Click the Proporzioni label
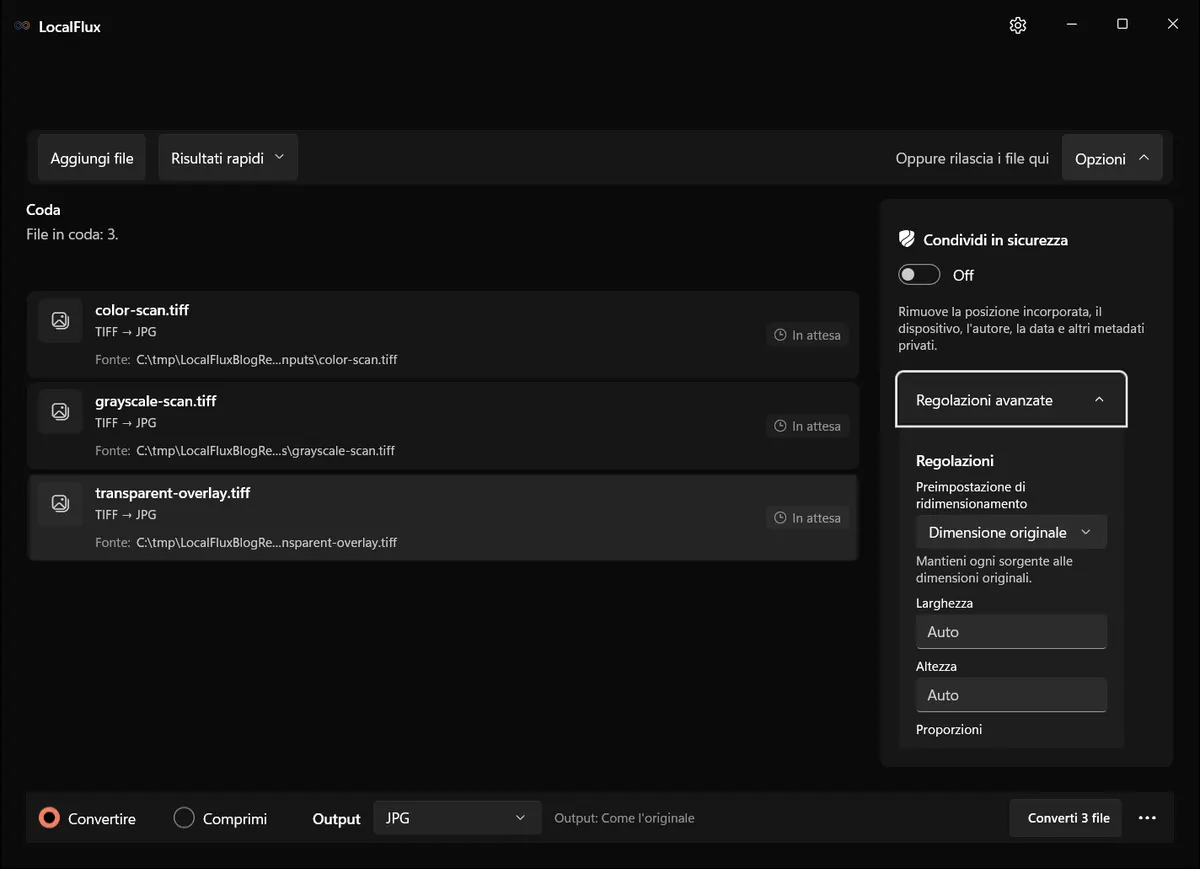Screen dimensions: 1200x869 click(949, 729)
